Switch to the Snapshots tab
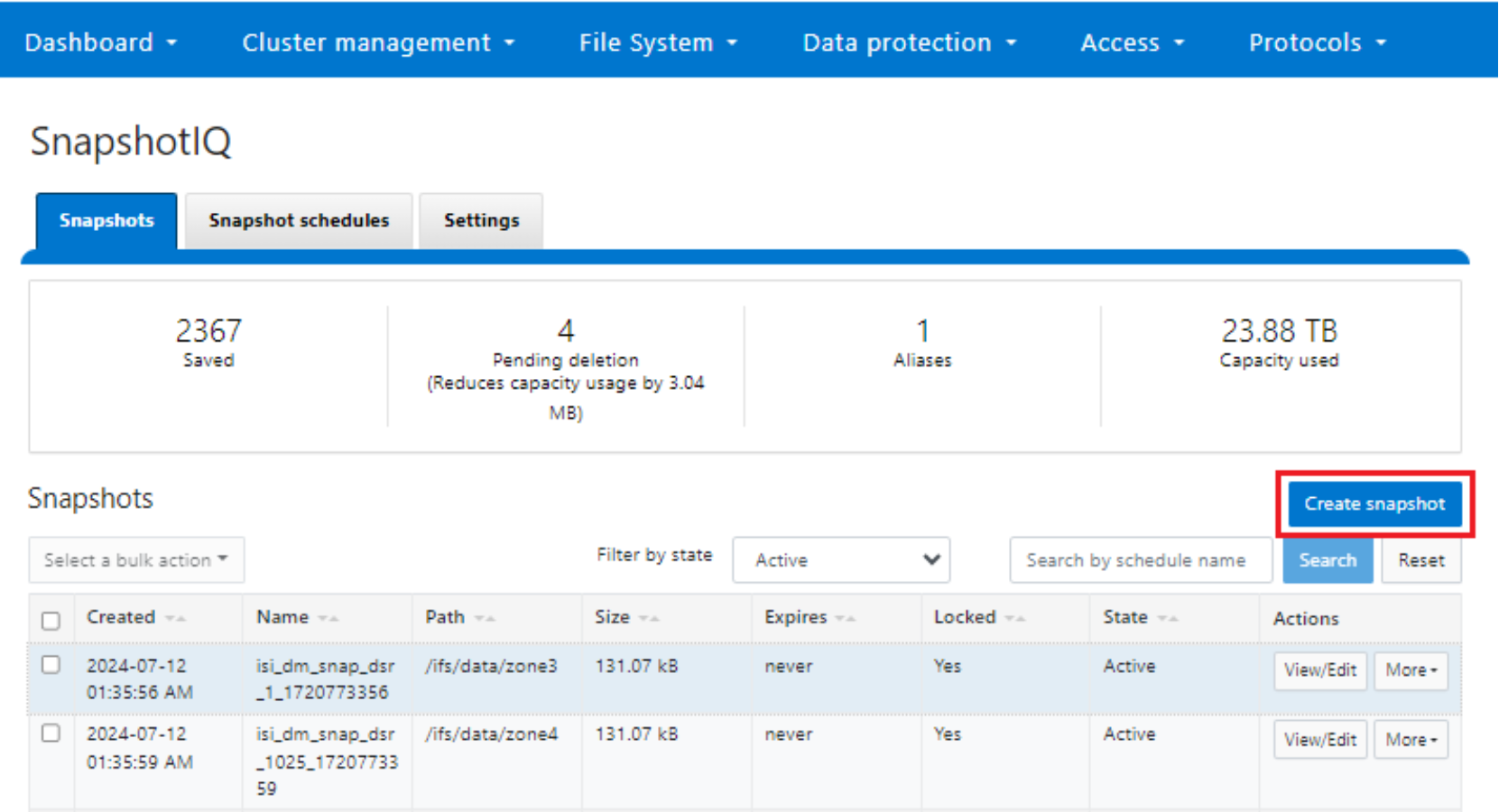 coord(106,221)
